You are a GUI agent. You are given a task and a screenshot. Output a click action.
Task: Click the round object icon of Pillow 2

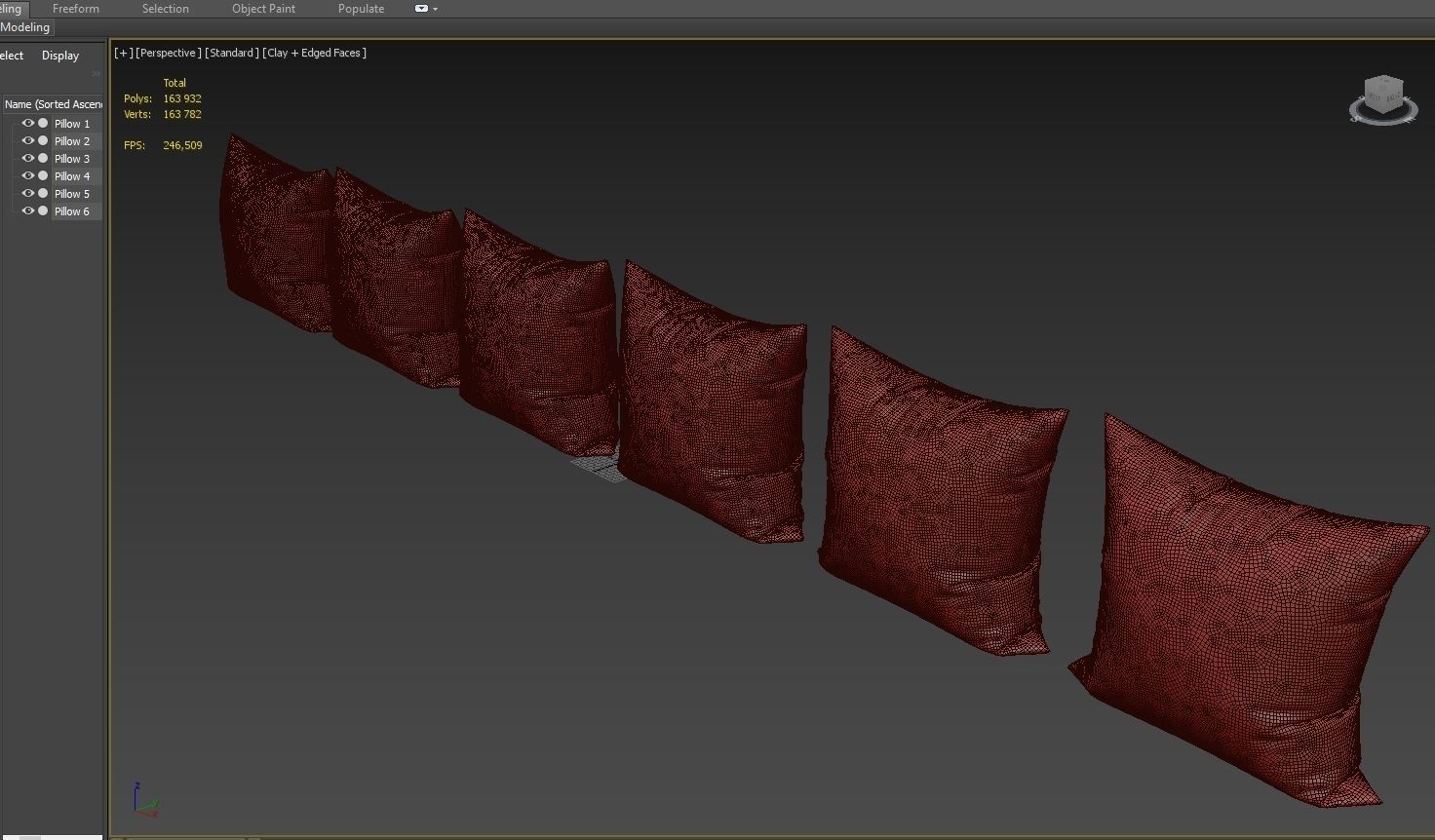pyautogui.click(x=43, y=141)
